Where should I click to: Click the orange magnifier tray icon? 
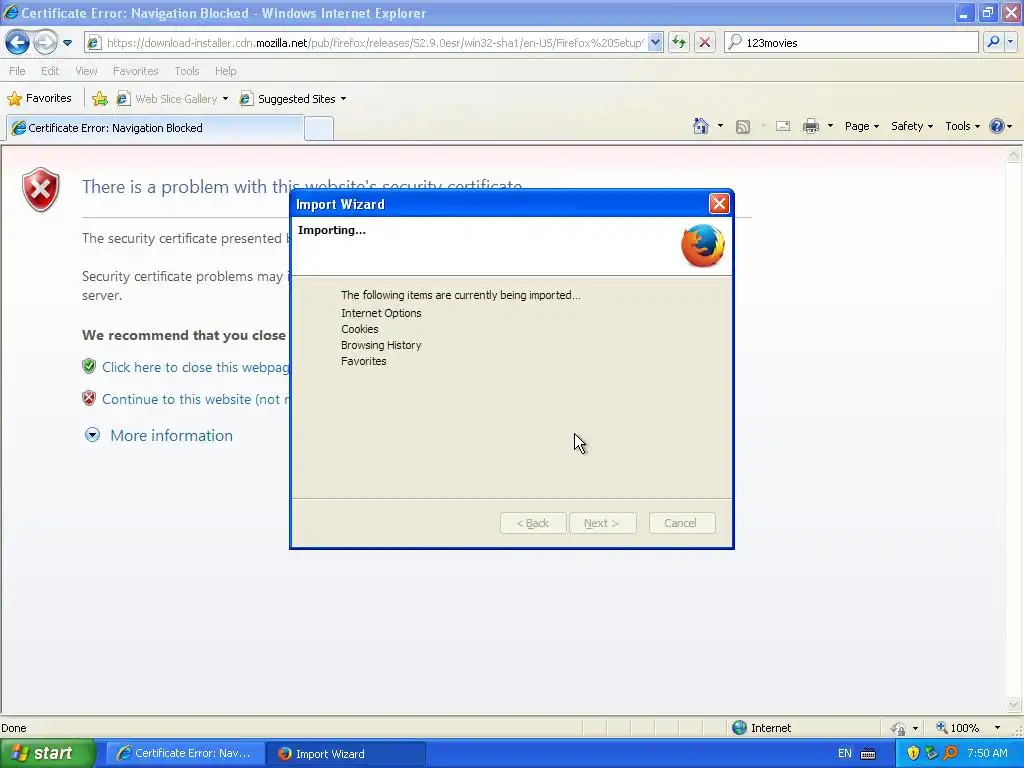tap(950, 754)
